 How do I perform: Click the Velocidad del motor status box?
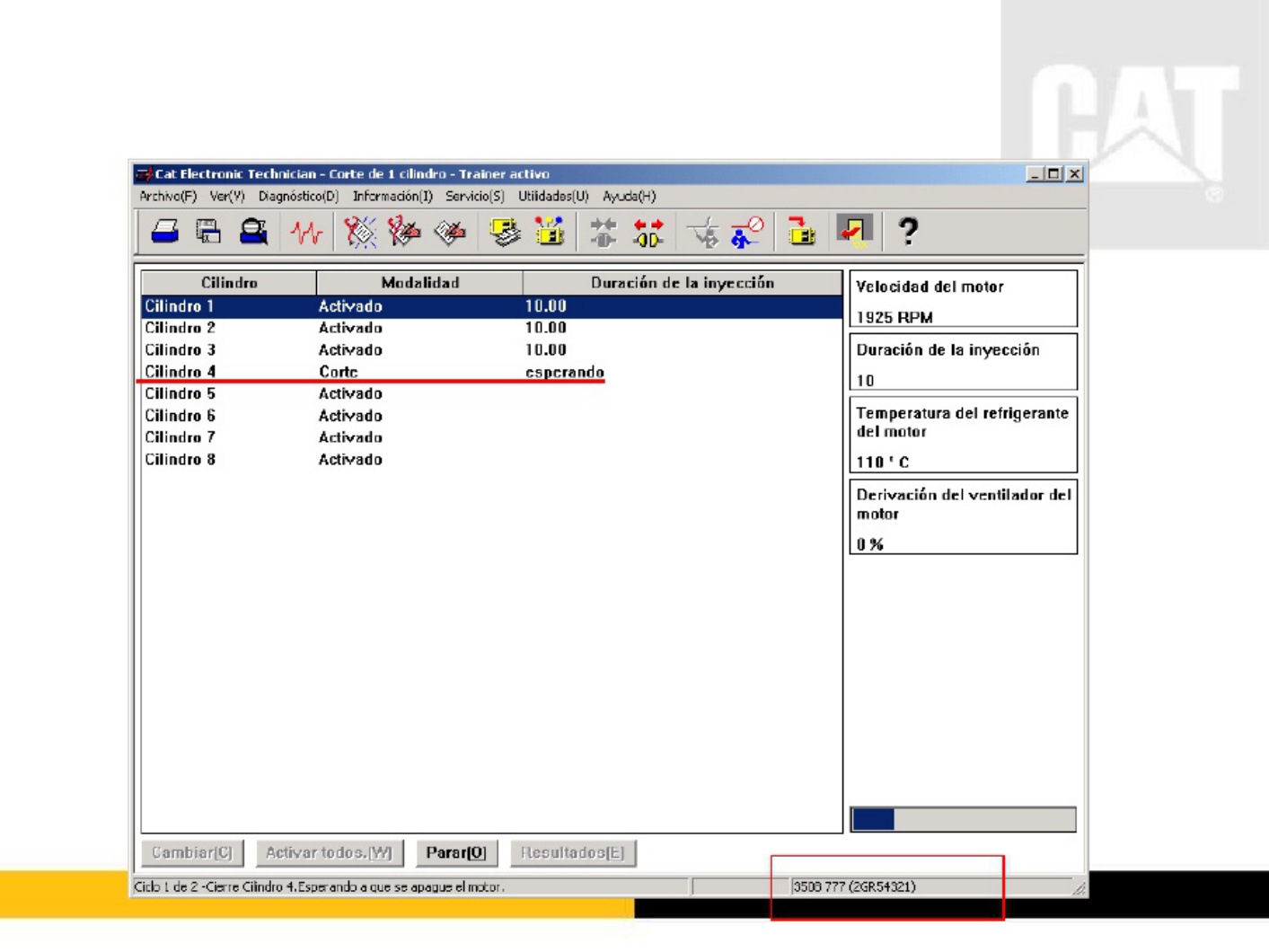point(963,299)
